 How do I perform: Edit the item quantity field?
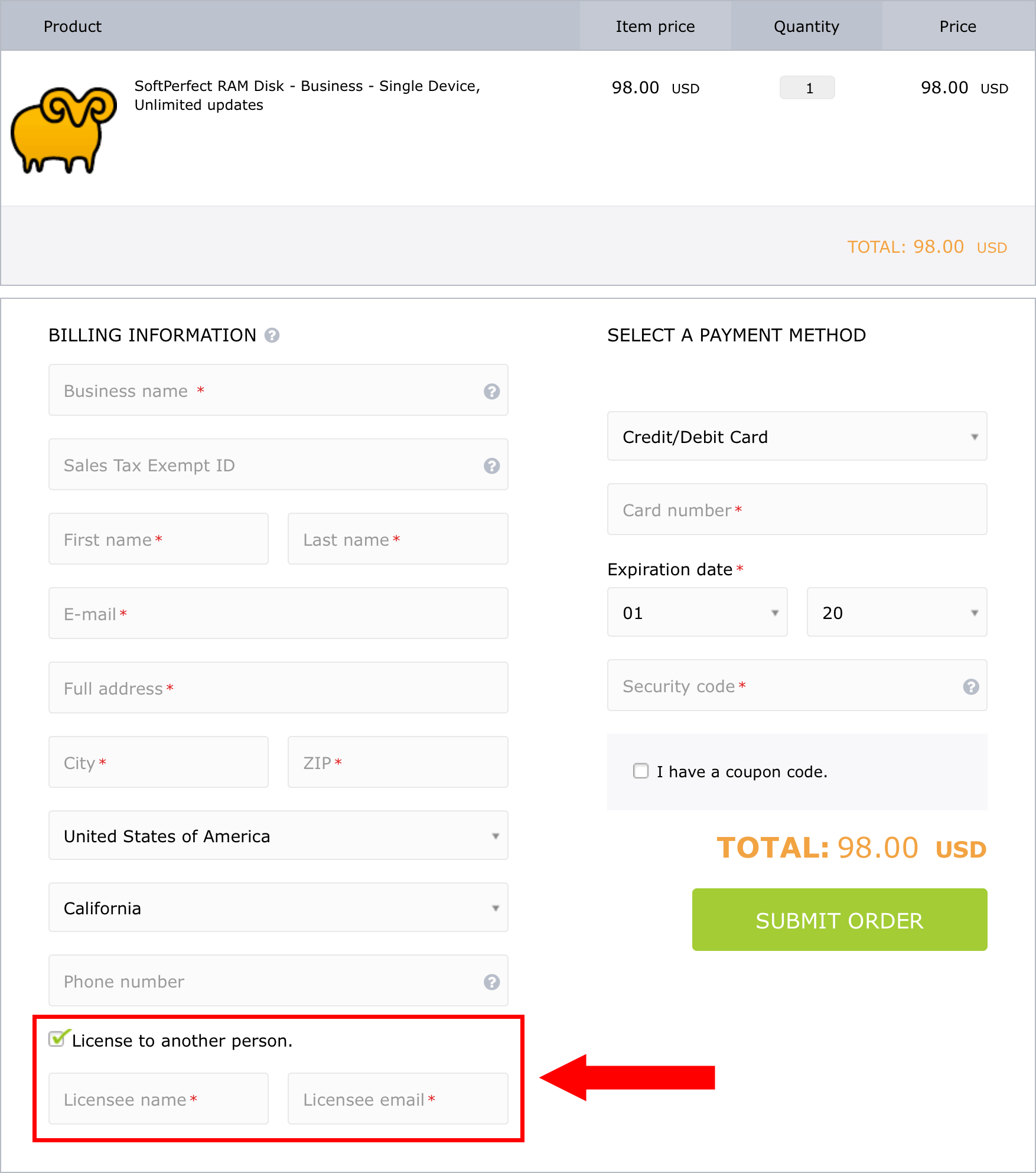[x=807, y=87]
